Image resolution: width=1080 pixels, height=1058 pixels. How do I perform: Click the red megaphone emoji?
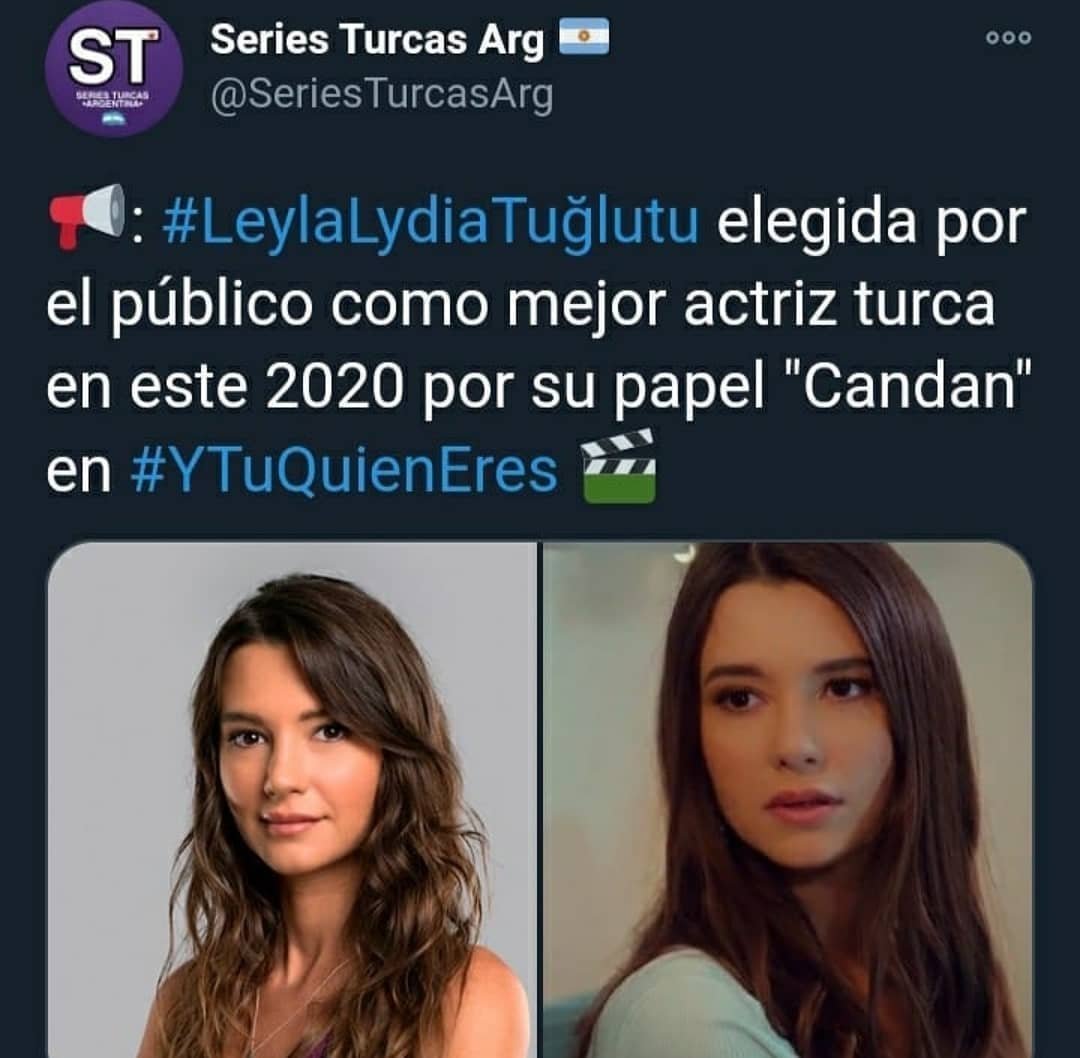pos(86,216)
